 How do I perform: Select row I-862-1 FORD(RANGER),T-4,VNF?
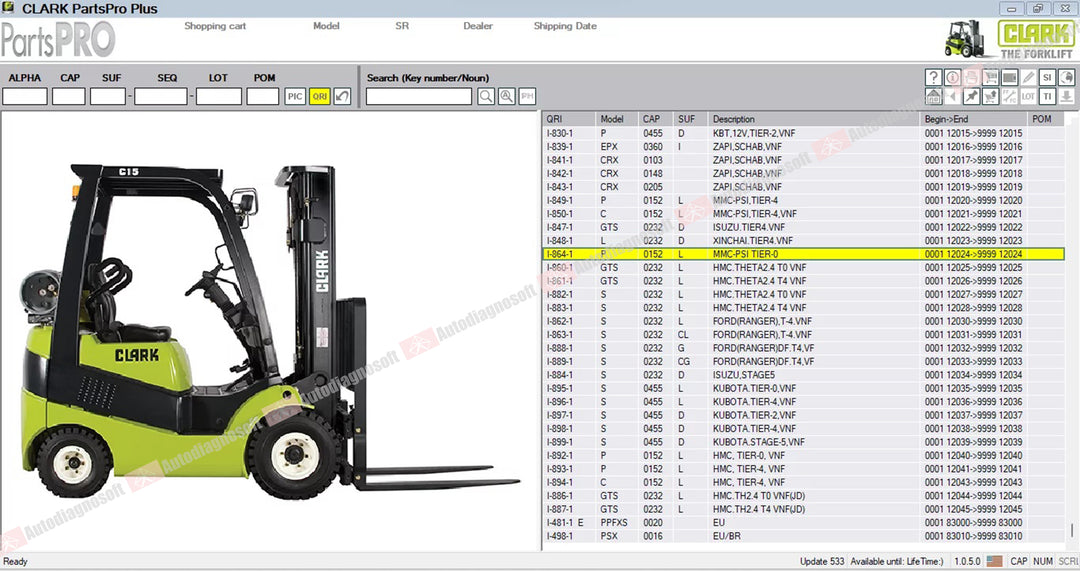tap(803, 321)
